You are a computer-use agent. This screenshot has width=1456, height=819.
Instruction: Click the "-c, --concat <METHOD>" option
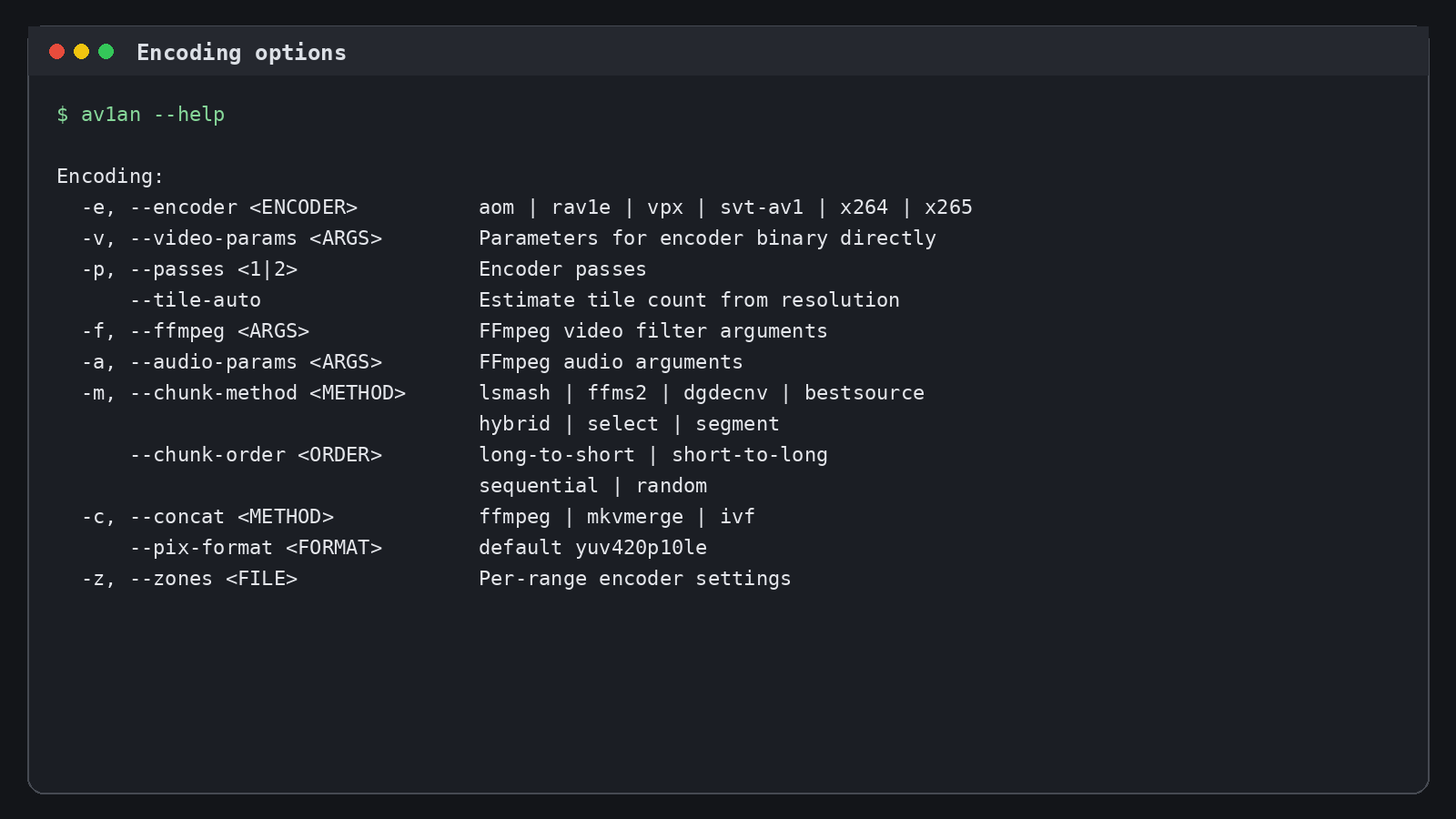(x=207, y=517)
